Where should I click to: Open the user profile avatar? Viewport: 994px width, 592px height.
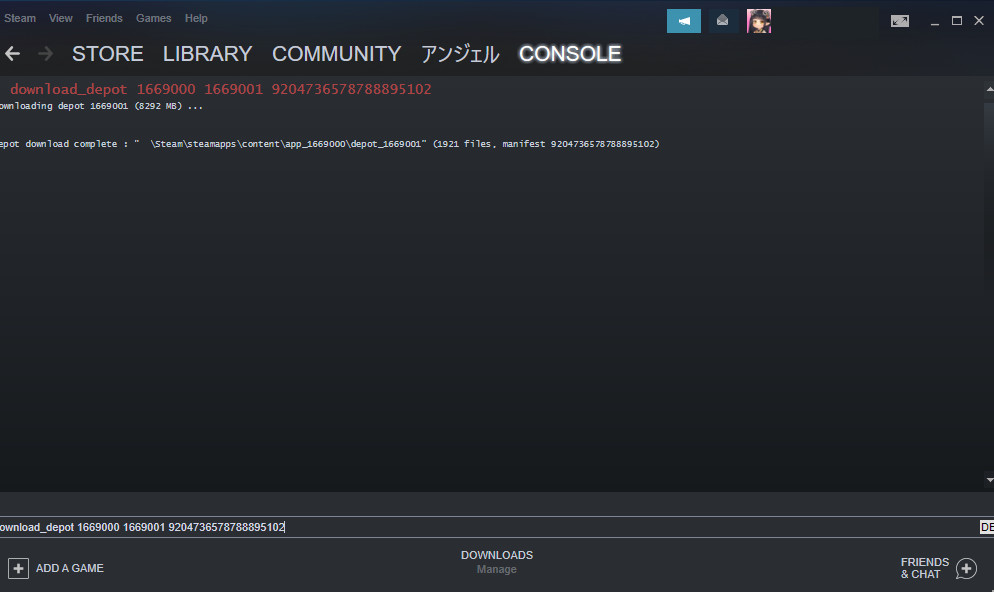click(758, 21)
